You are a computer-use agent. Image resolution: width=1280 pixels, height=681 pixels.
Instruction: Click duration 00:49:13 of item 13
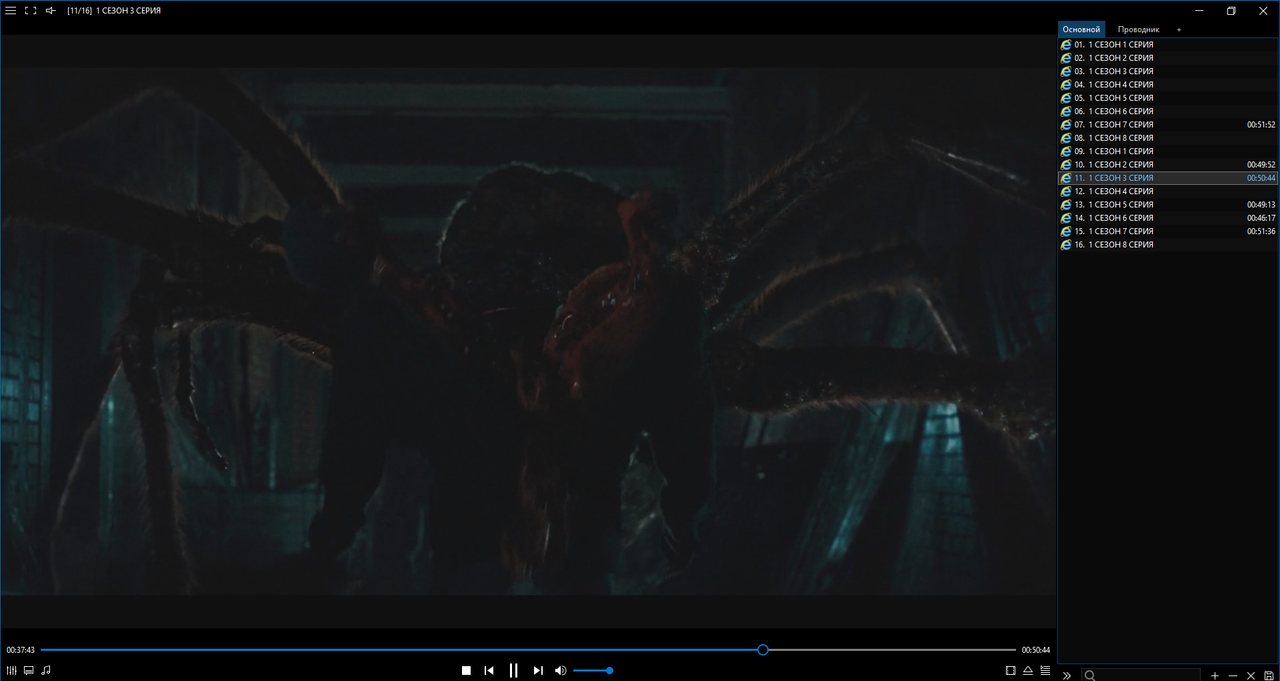1261,204
